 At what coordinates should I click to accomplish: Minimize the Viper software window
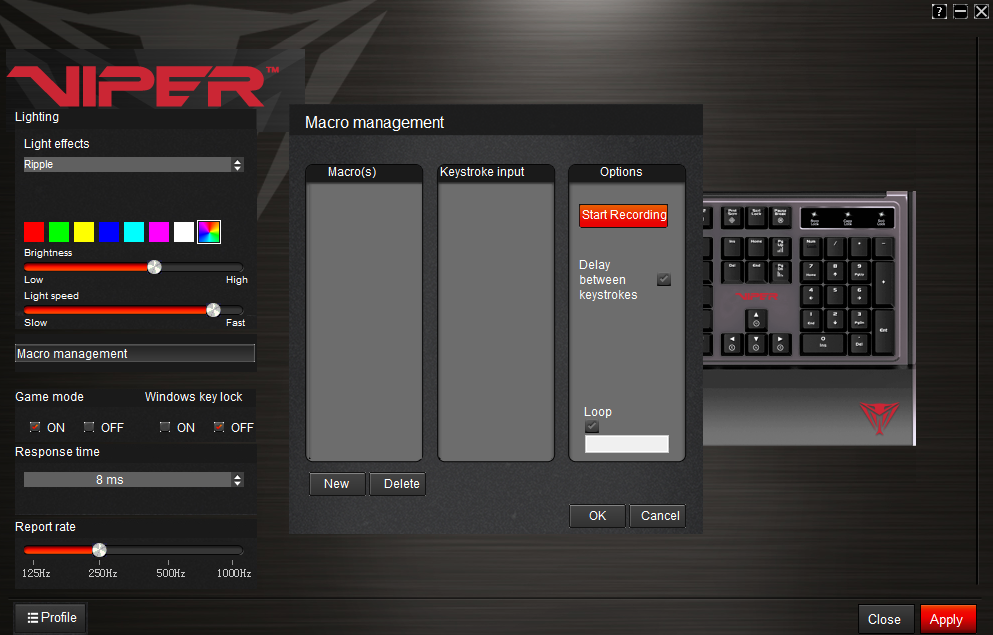(x=960, y=12)
